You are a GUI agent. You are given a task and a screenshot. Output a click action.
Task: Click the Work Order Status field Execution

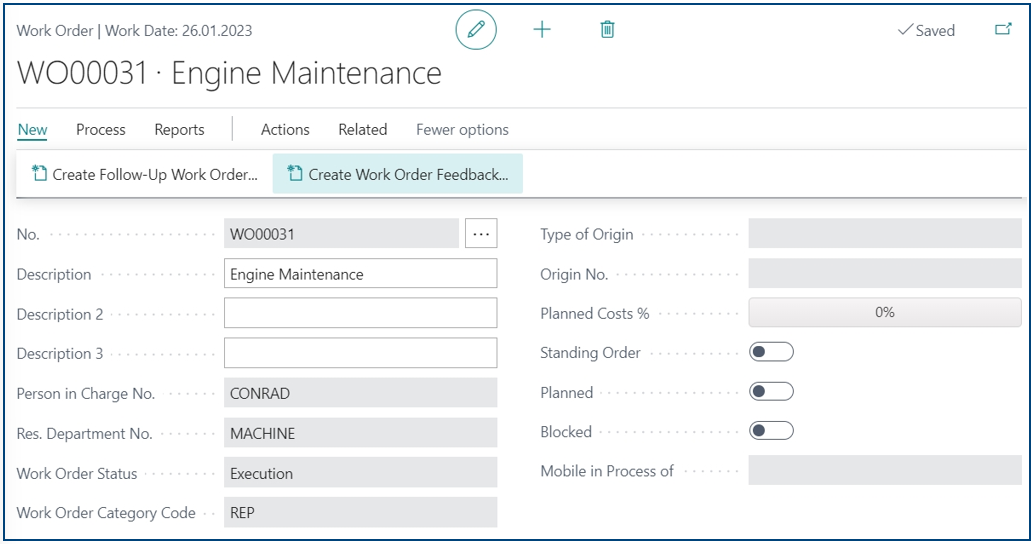pos(361,473)
